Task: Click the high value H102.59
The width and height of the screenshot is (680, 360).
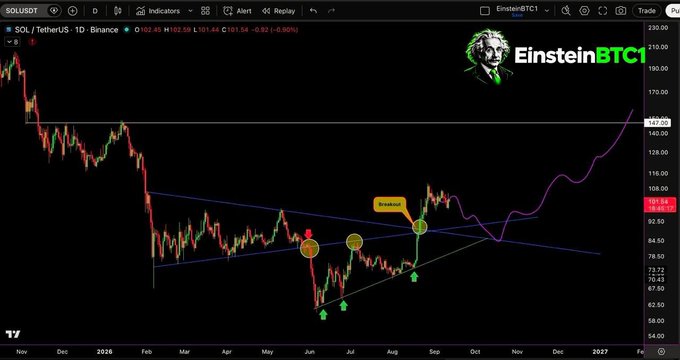Action: click(x=178, y=30)
